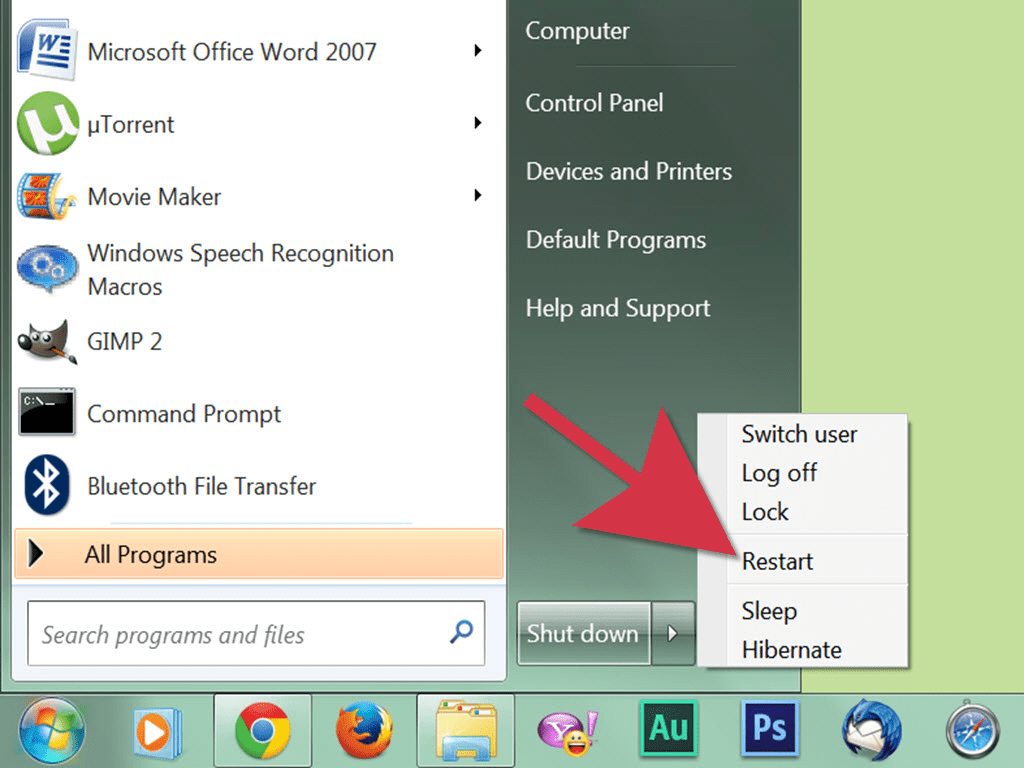Open GIMP 2
The image size is (1024, 768).
[x=124, y=341]
